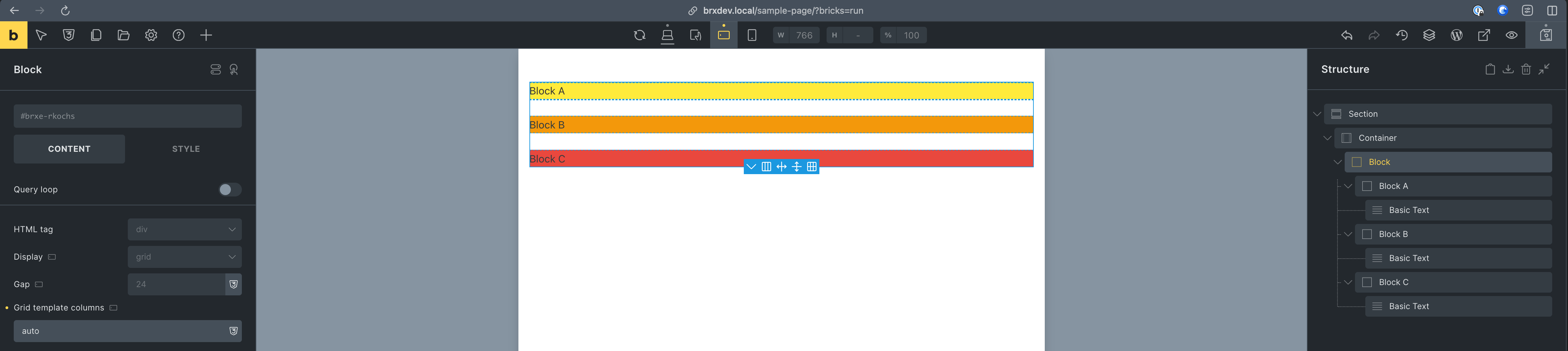
Task: Click the pseudo-class states icon beside Block title
Action: (215, 69)
